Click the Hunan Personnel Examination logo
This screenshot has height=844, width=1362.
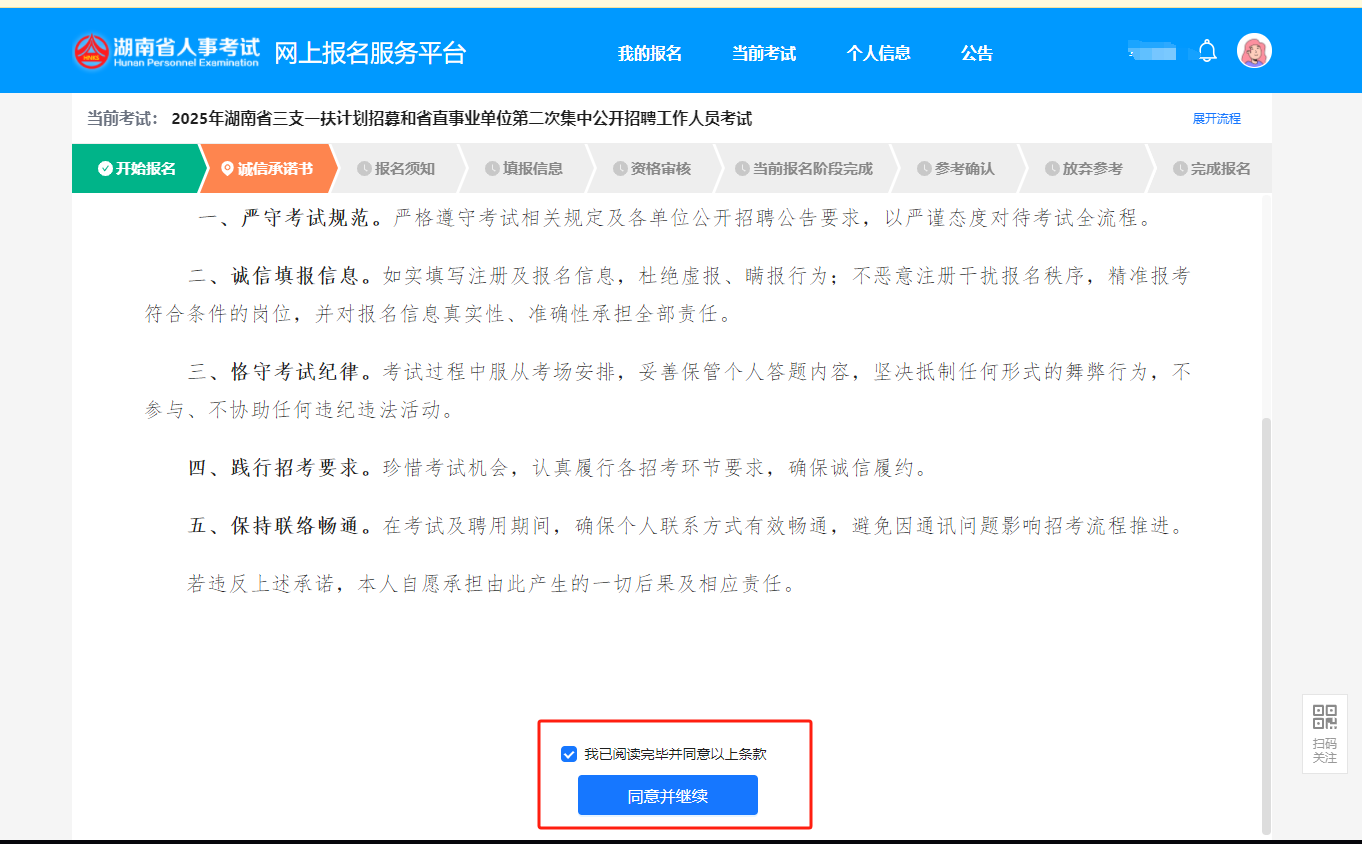[x=166, y=52]
